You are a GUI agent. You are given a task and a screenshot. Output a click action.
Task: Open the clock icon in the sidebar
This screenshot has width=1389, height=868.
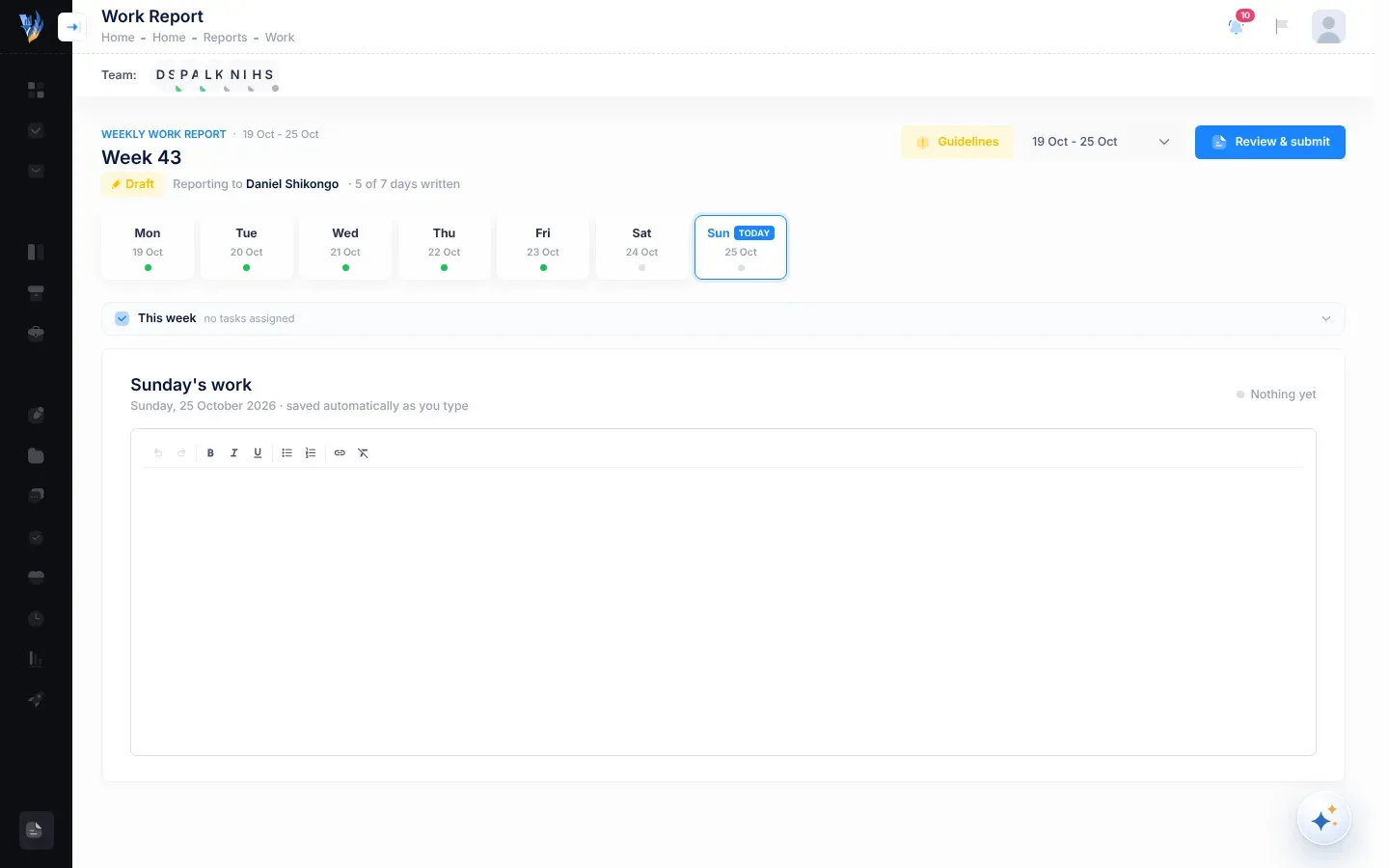pyautogui.click(x=36, y=618)
